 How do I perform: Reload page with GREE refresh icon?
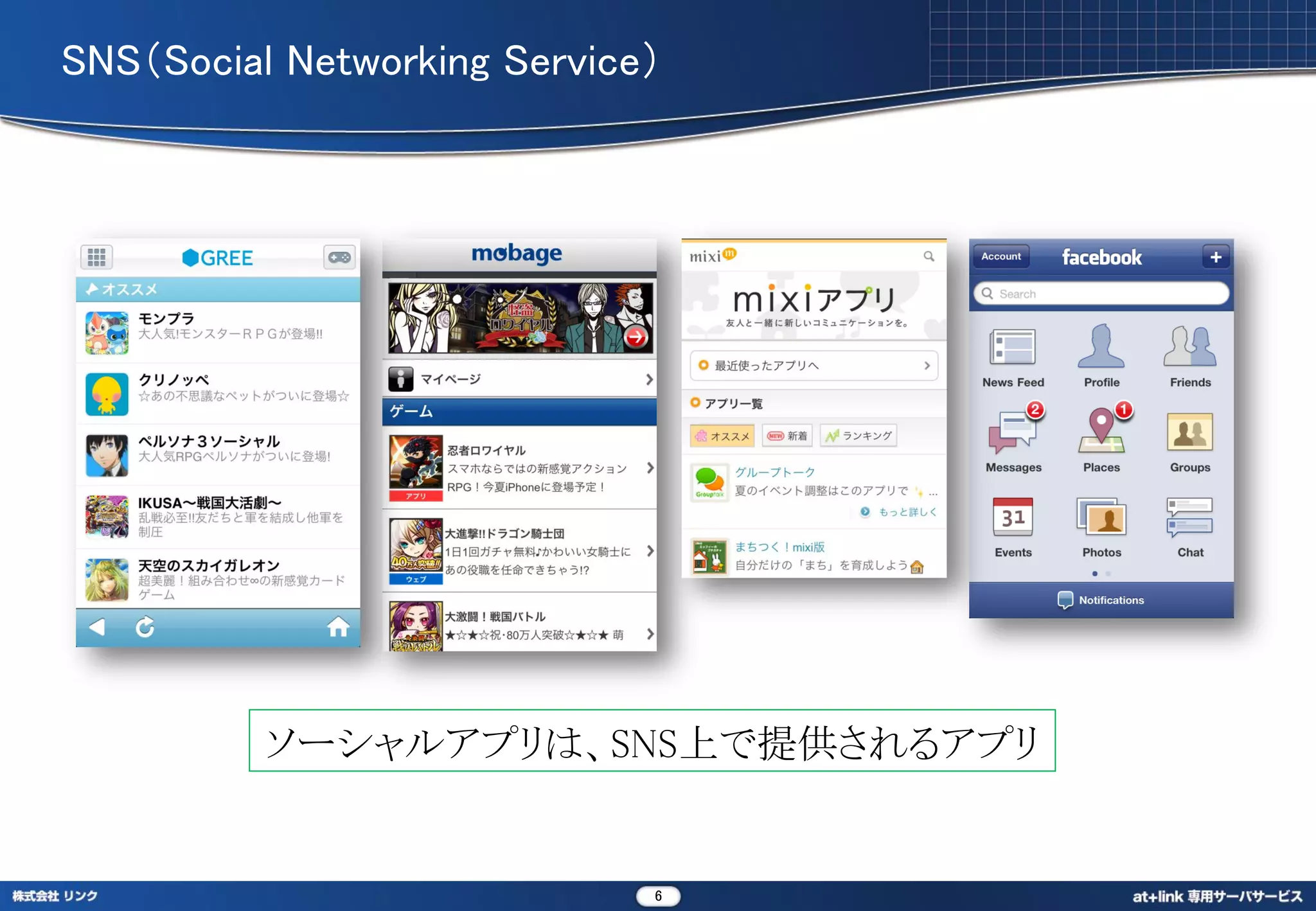pos(145,627)
